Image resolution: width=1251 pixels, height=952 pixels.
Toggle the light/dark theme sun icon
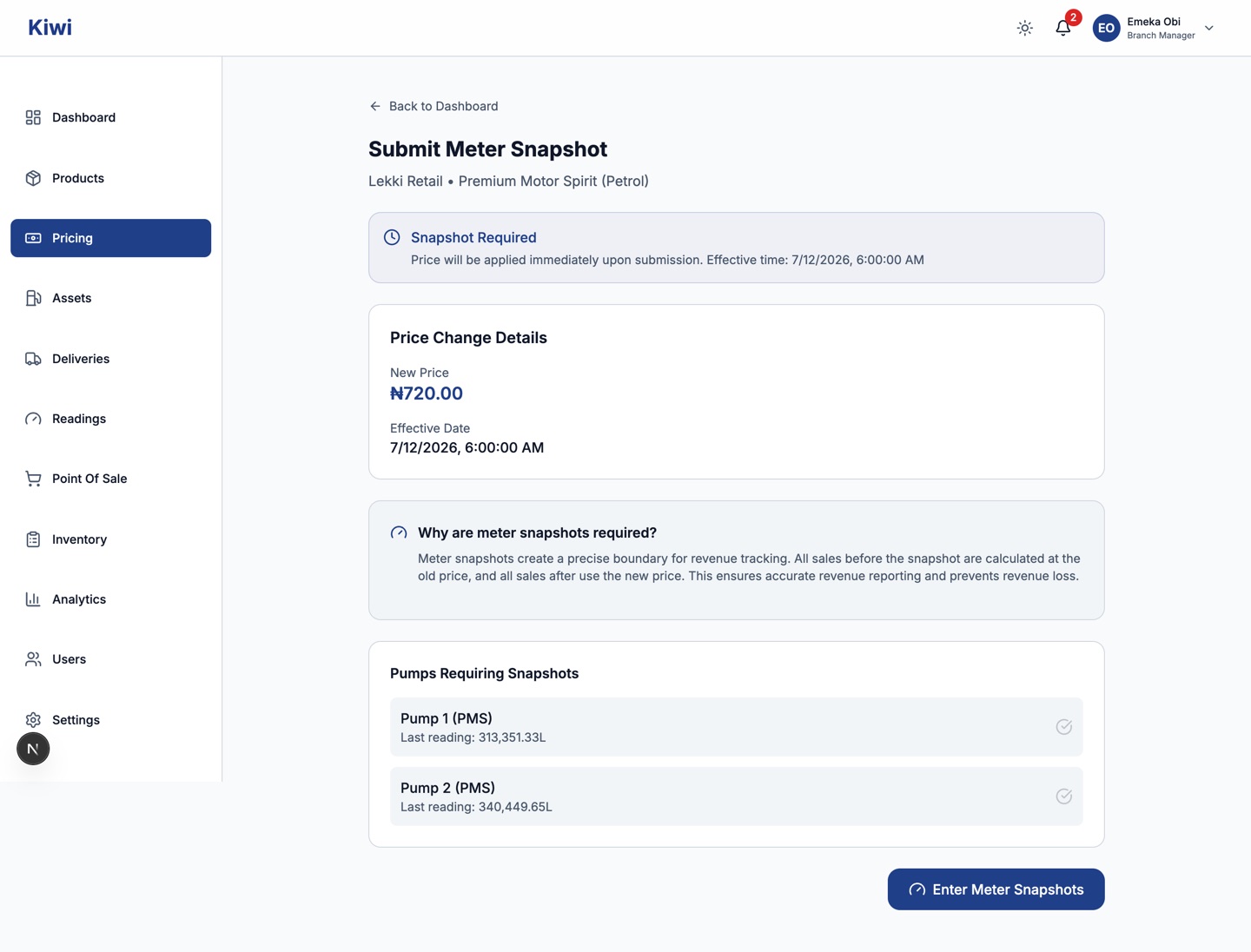click(x=1025, y=28)
